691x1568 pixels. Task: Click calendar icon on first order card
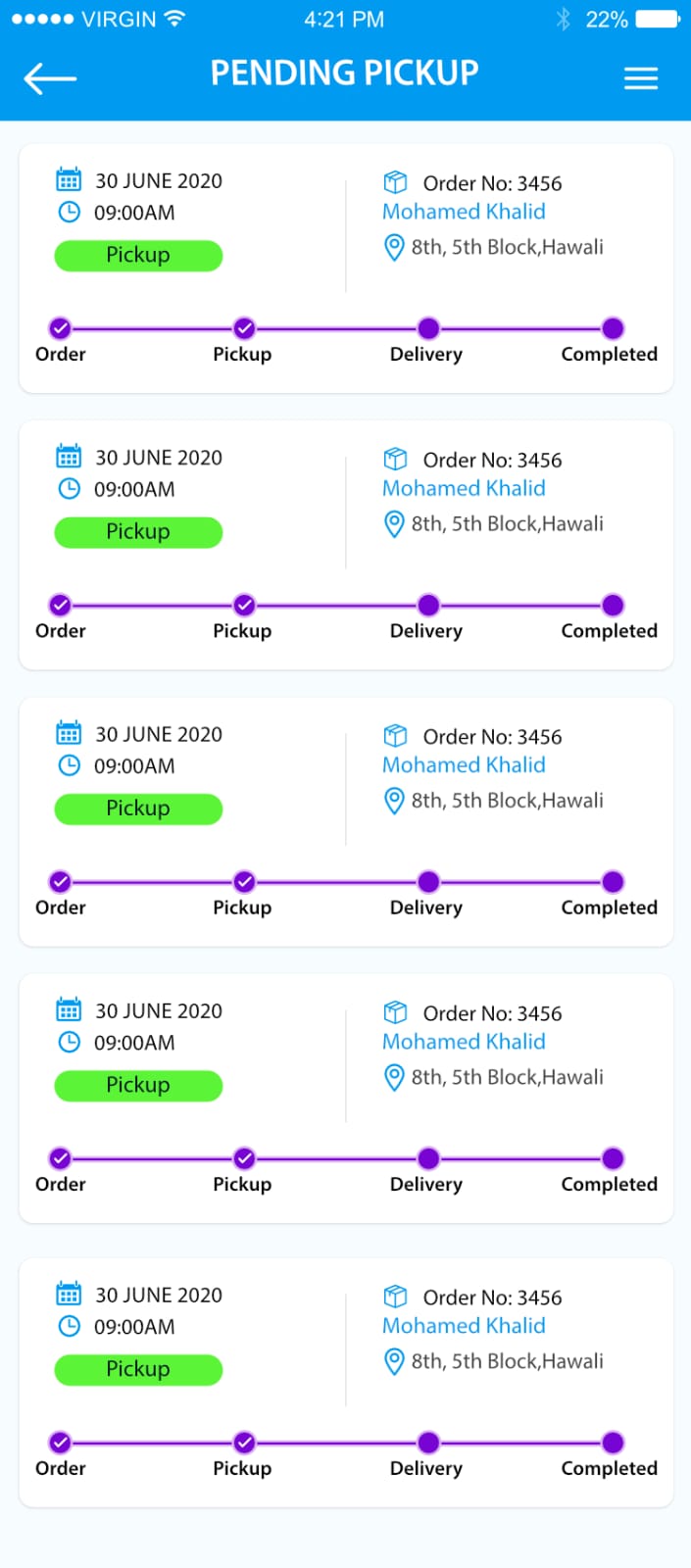[69, 180]
